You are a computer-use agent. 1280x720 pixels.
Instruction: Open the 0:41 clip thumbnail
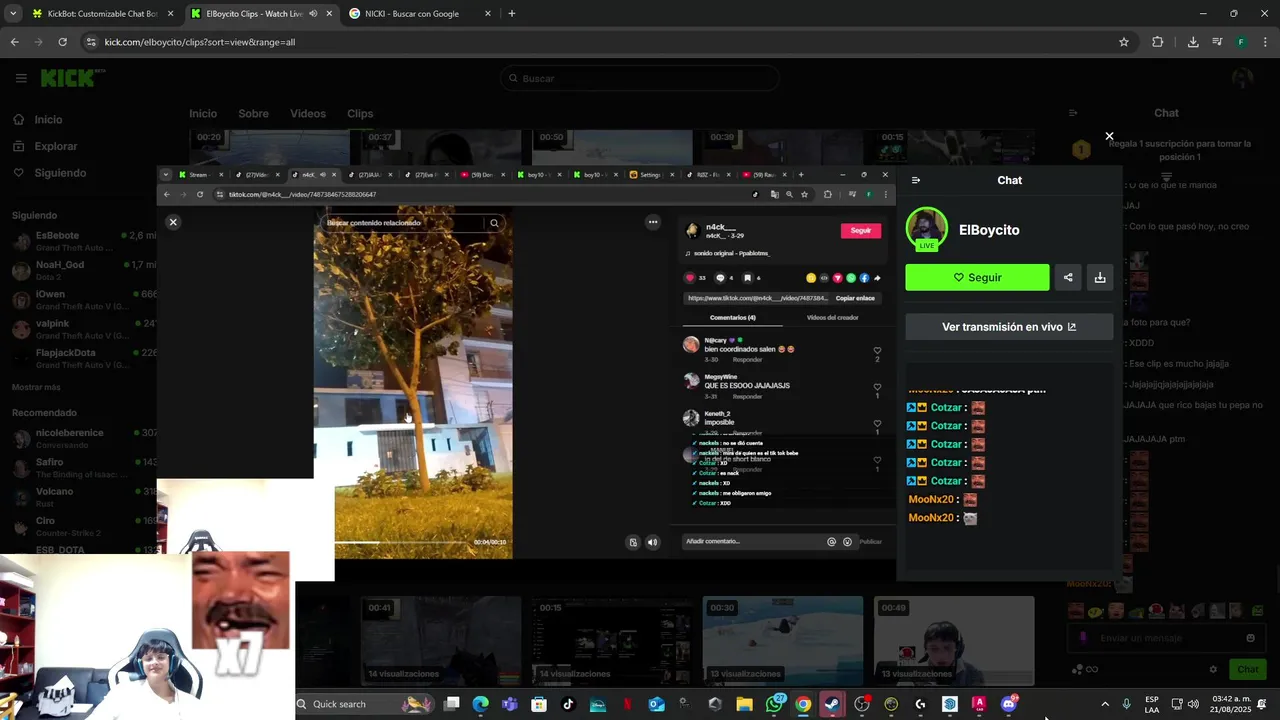(x=441, y=640)
